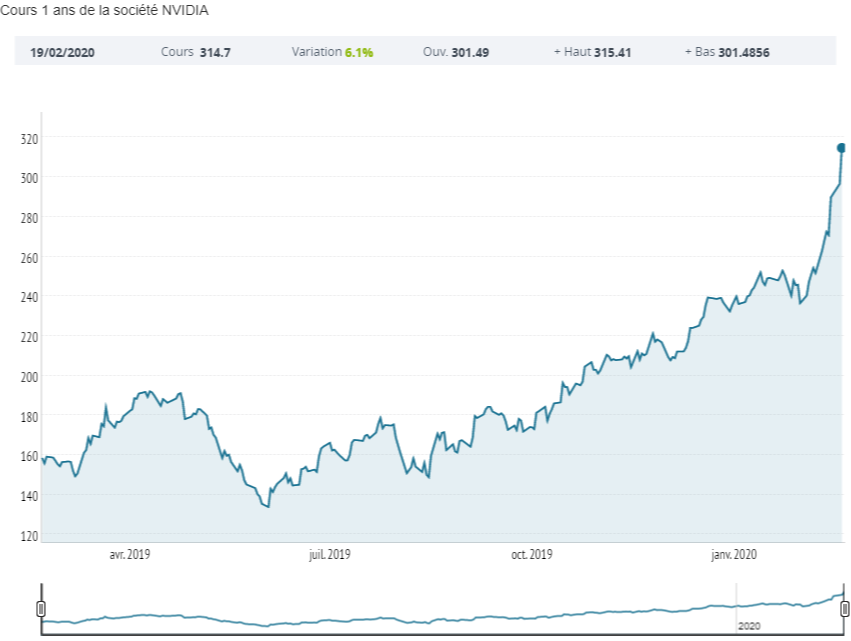The width and height of the screenshot is (851, 641).
Task: Select the Cours value 314.7
Action: [215, 53]
